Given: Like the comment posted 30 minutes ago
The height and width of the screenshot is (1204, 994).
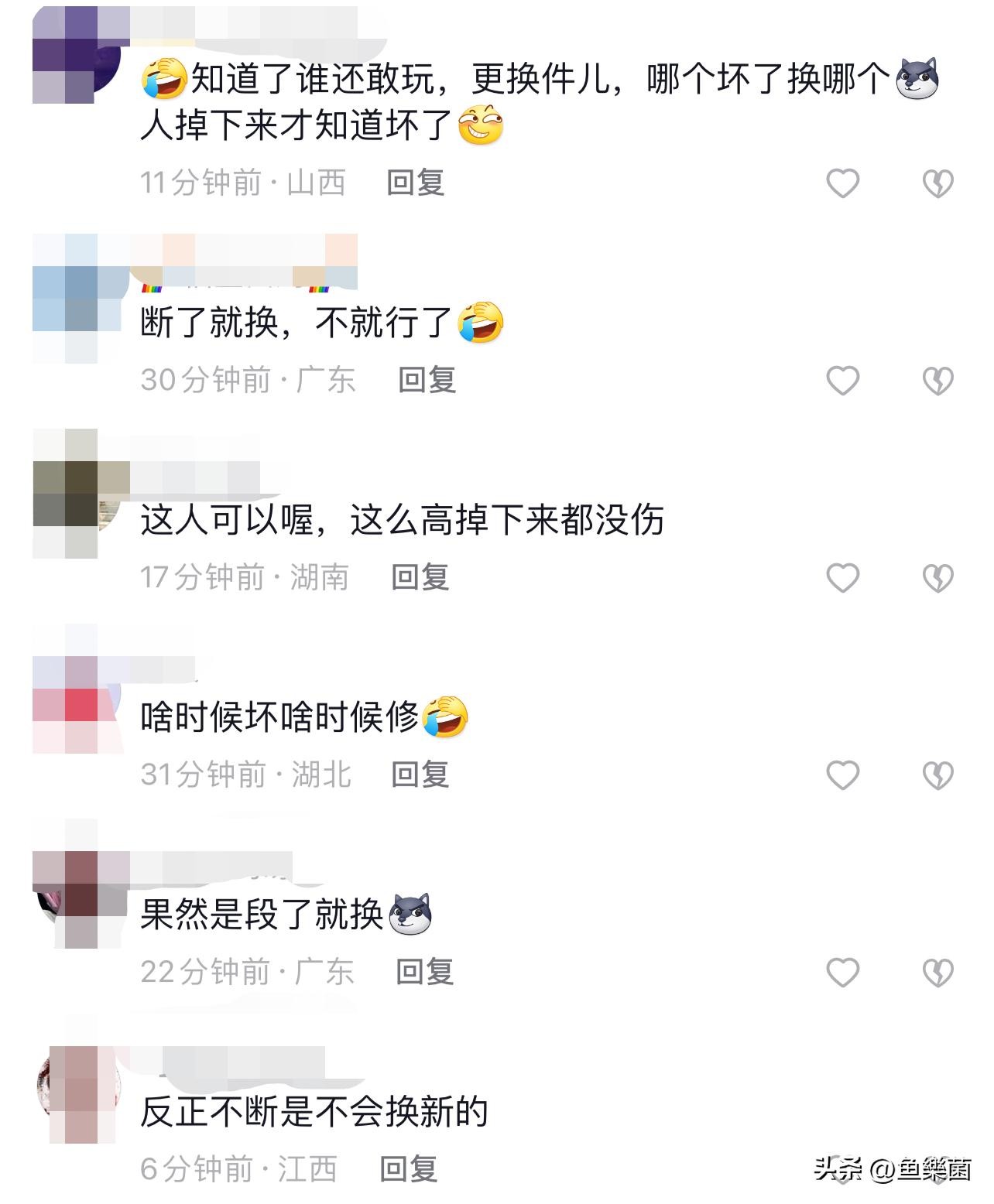Looking at the screenshot, I should (x=843, y=381).
